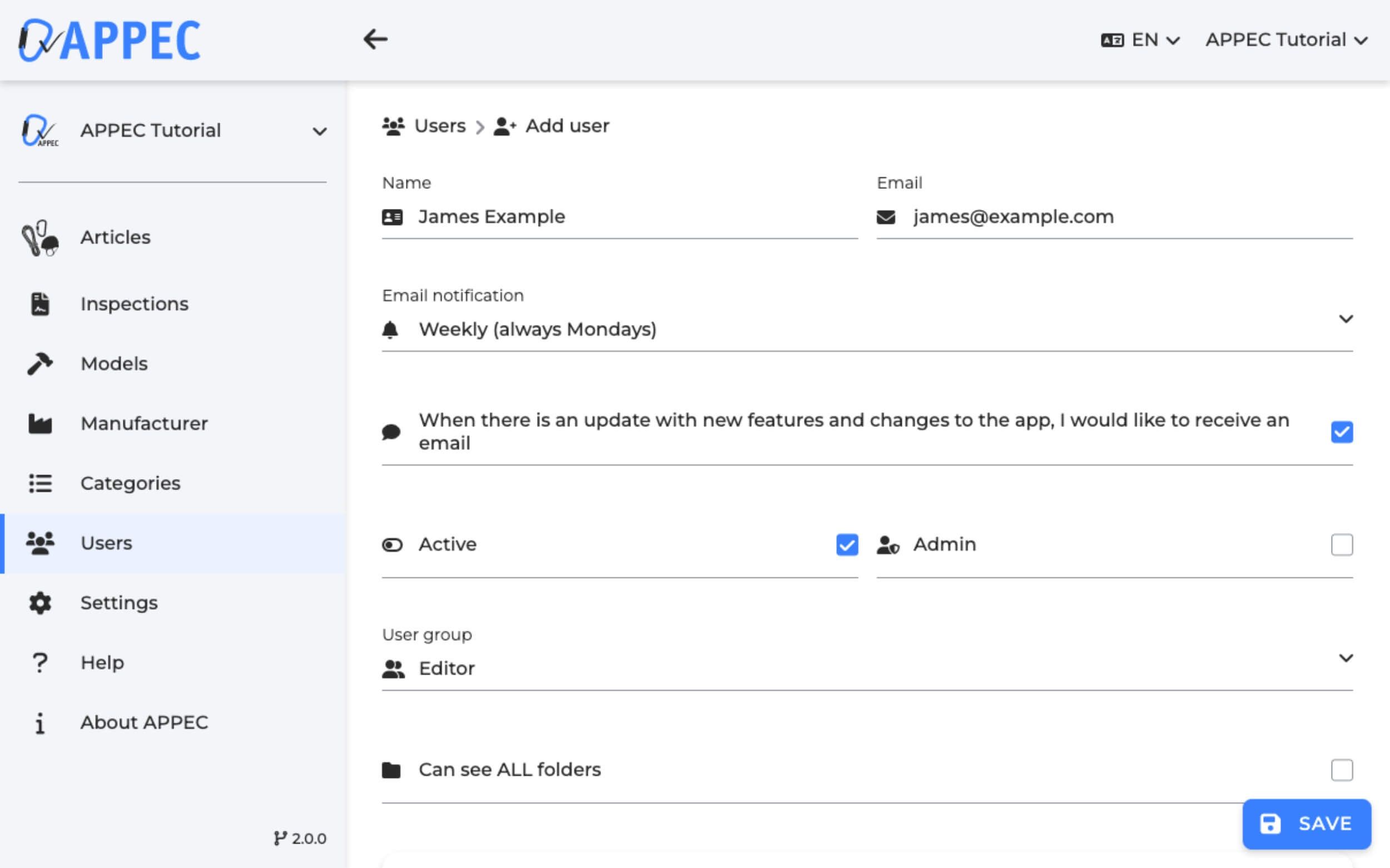Click the SAVE button
This screenshot has width=1390, height=868.
click(1306, 824)
